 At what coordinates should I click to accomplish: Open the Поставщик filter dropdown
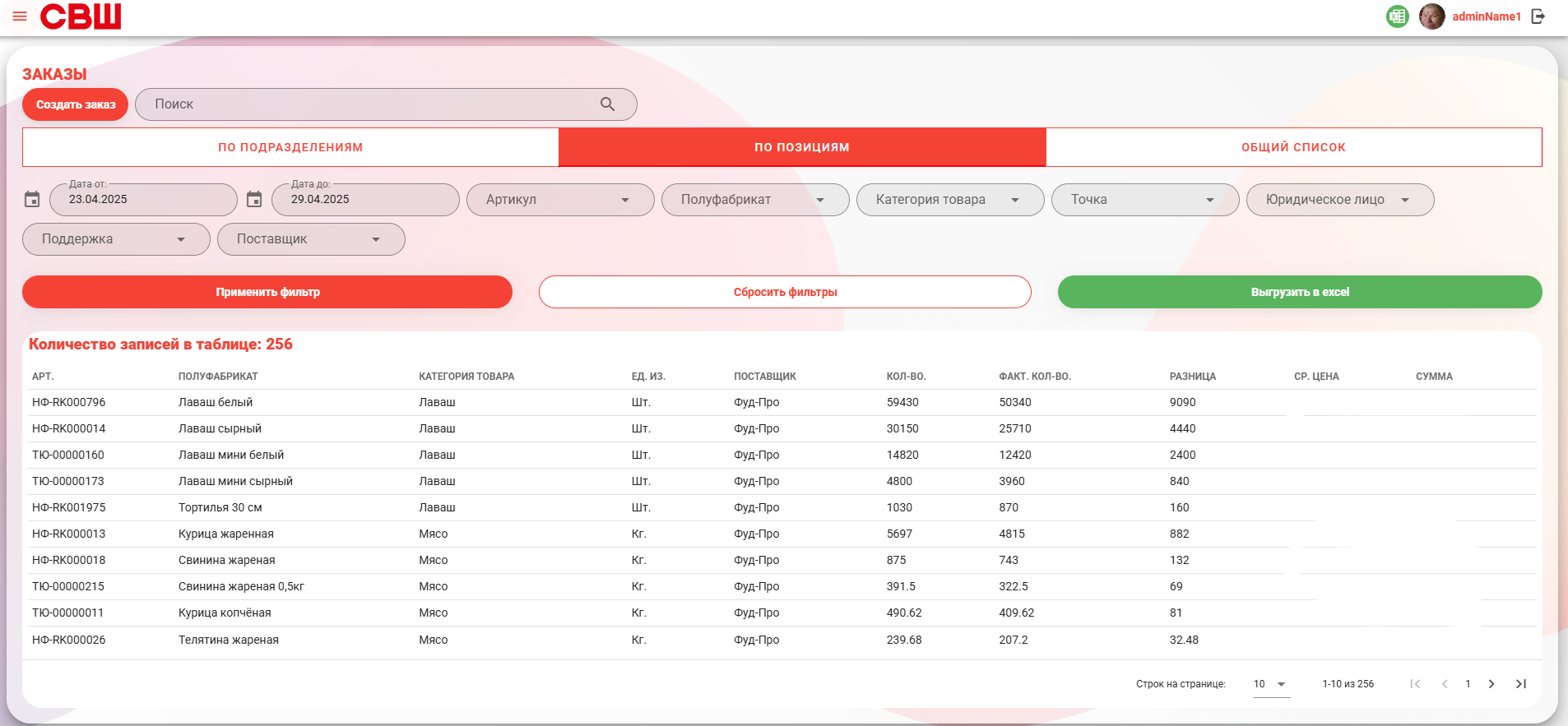click(311, 239)
